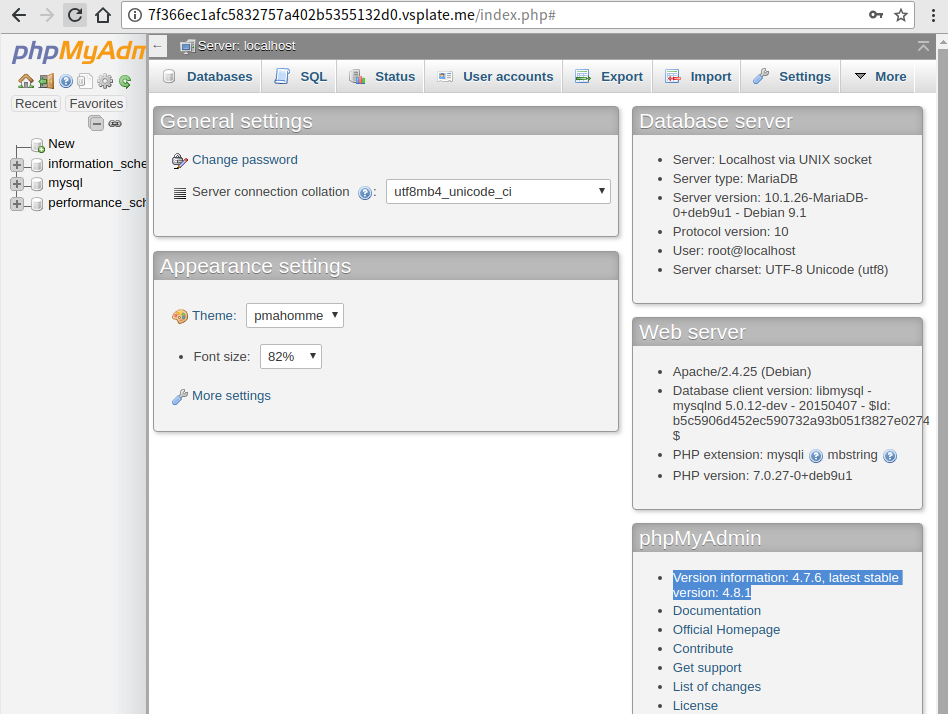Click the Recent button
This screenshot has height=714, width=948.
(36, 104)
